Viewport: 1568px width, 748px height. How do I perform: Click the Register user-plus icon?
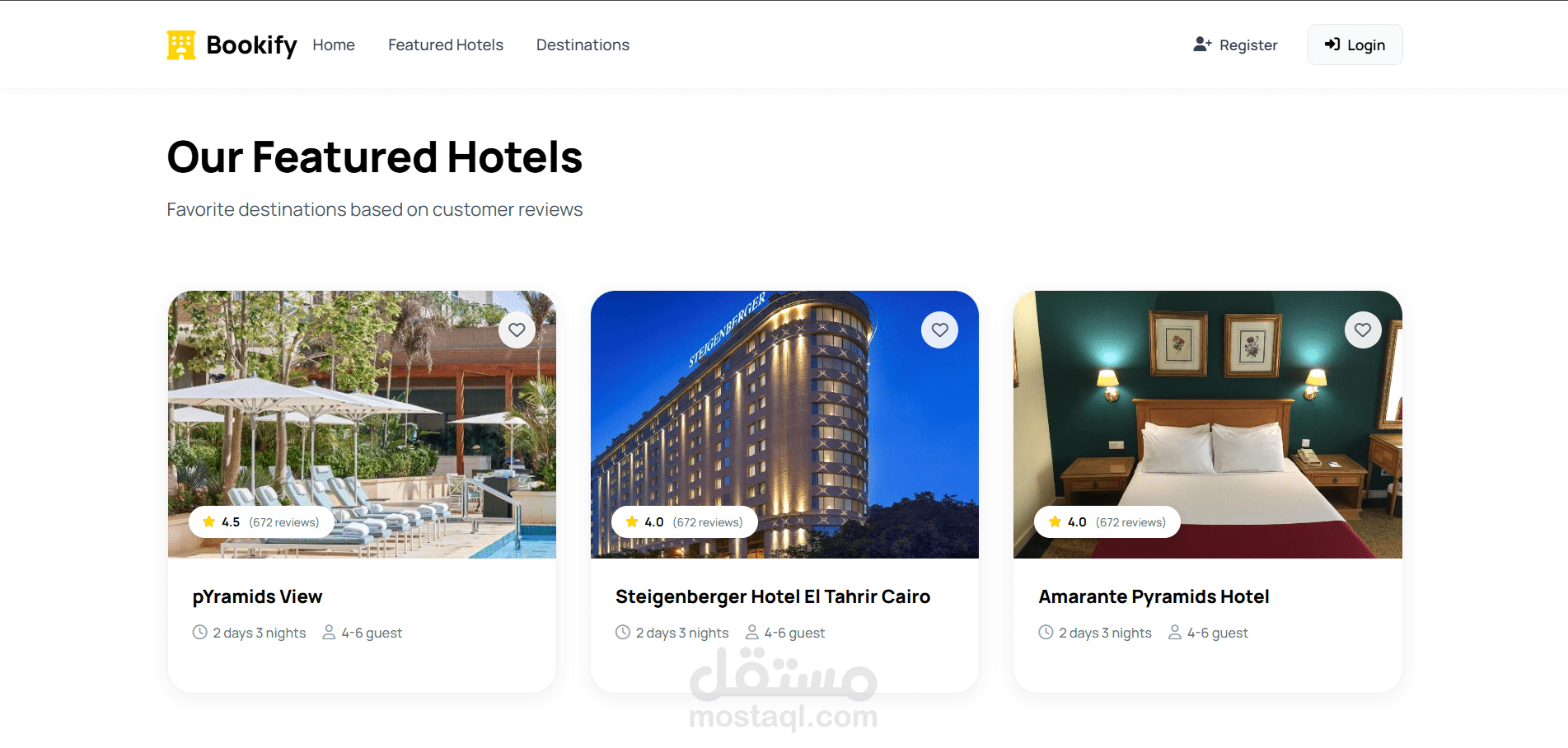pos(1202,44)
